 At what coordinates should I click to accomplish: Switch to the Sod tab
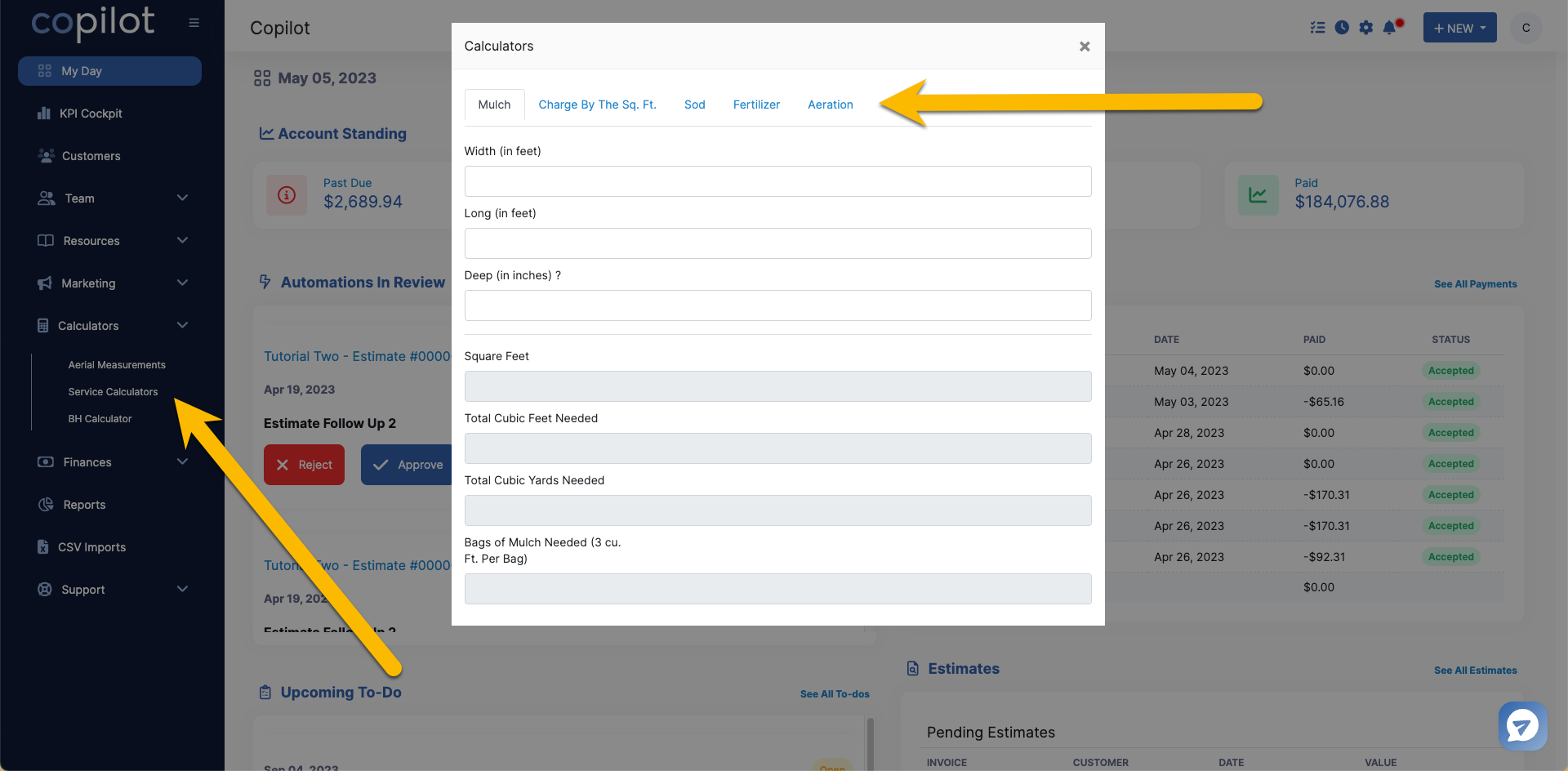[x=694, y=105]
